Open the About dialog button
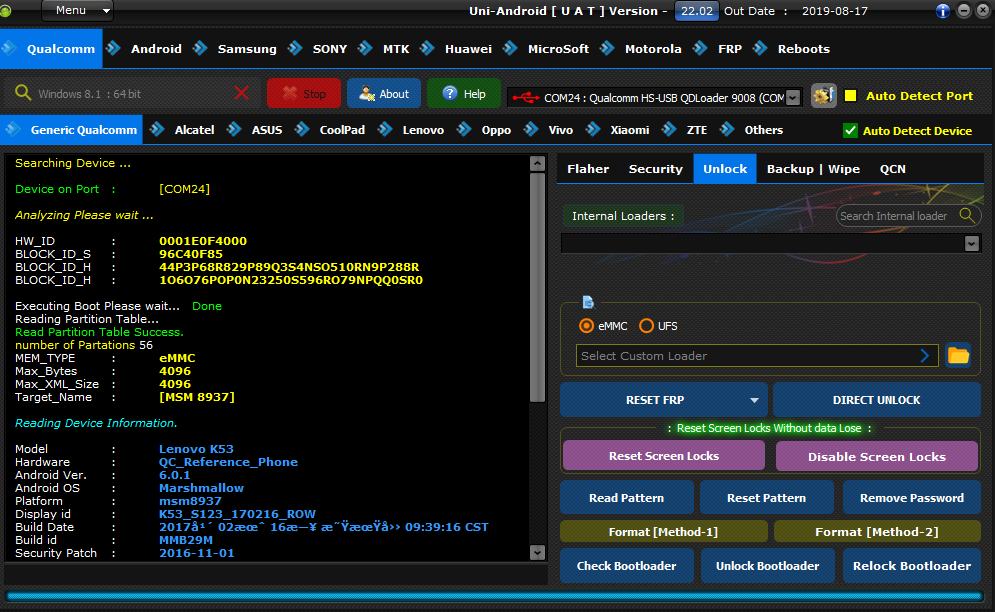The image size is (995, 612). pyautogui.click(x=384, y=93)
